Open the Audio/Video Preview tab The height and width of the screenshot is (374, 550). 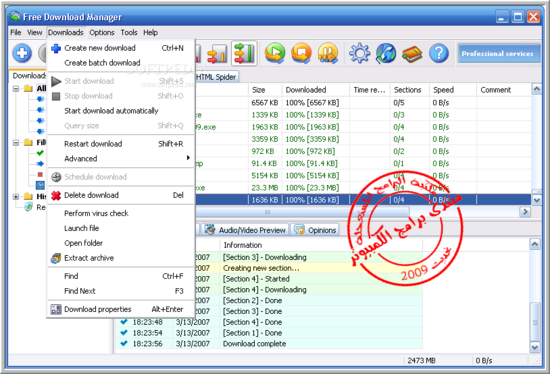click(x=246, y=230)
